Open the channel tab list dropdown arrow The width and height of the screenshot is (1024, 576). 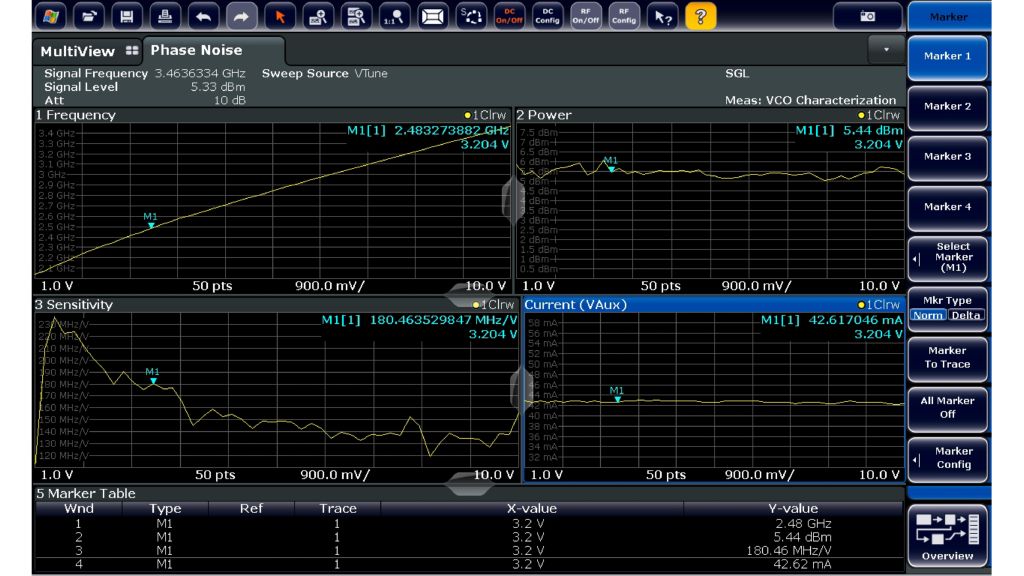coord(885,48)
